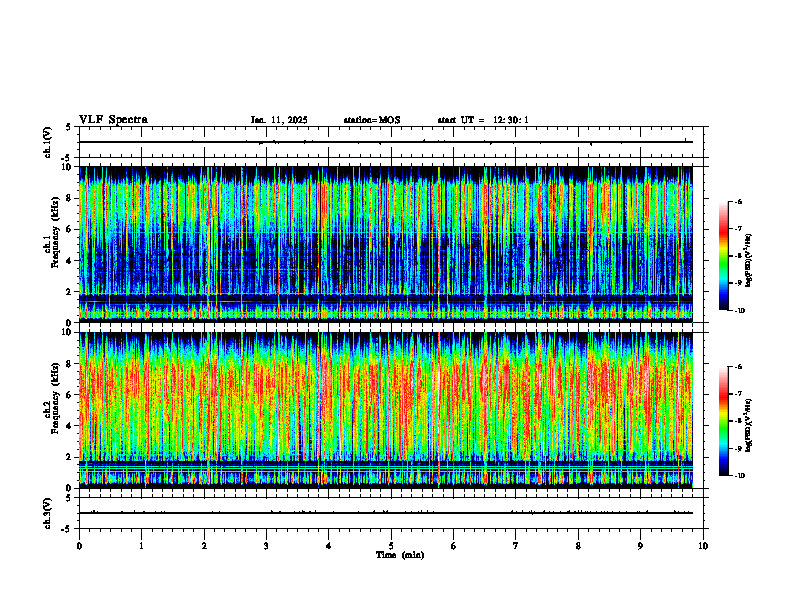Image resolution: width=792 pixels, height=612 pixels.
Task: Click the ch.1 spectrogram color scale bar
Action: pyautogui.click(x=724, y=256)
